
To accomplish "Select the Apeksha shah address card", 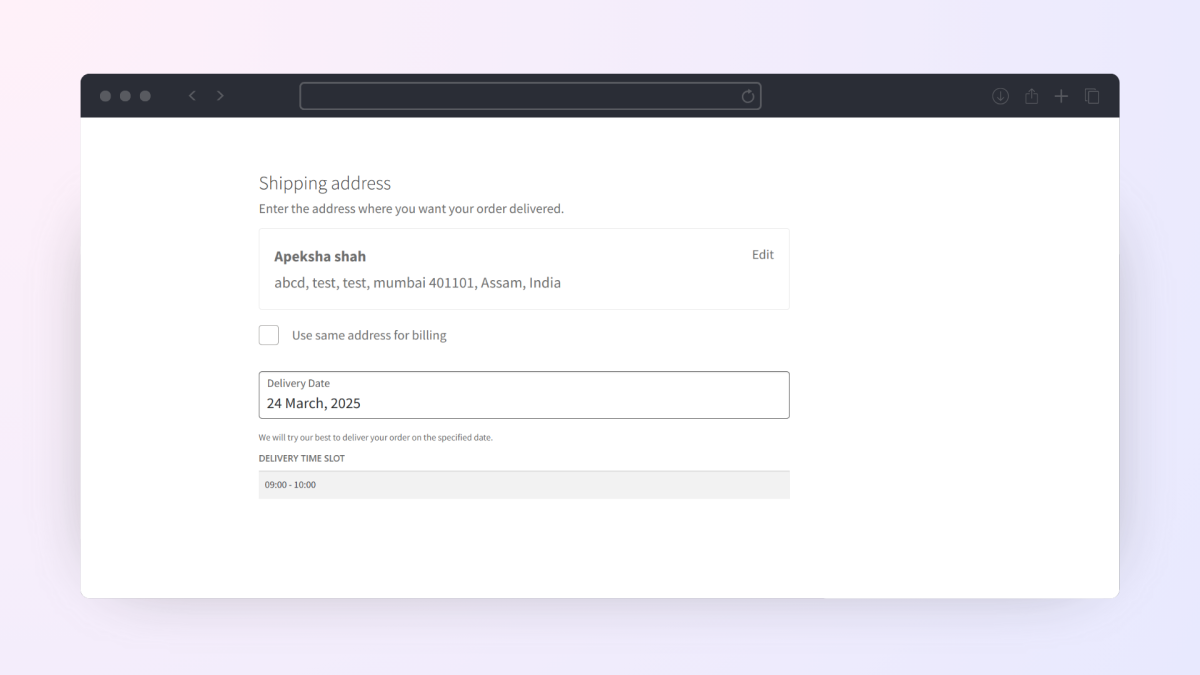I will point(524,269).
